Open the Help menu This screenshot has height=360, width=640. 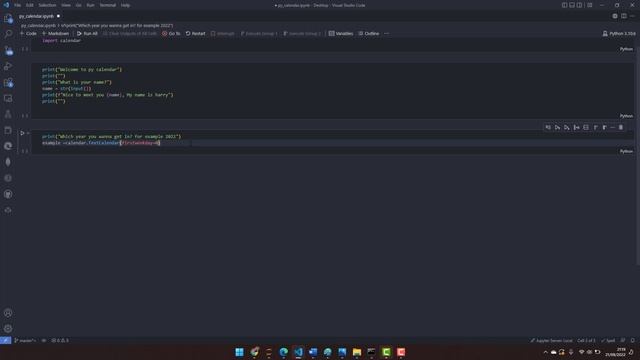(125, 5)
